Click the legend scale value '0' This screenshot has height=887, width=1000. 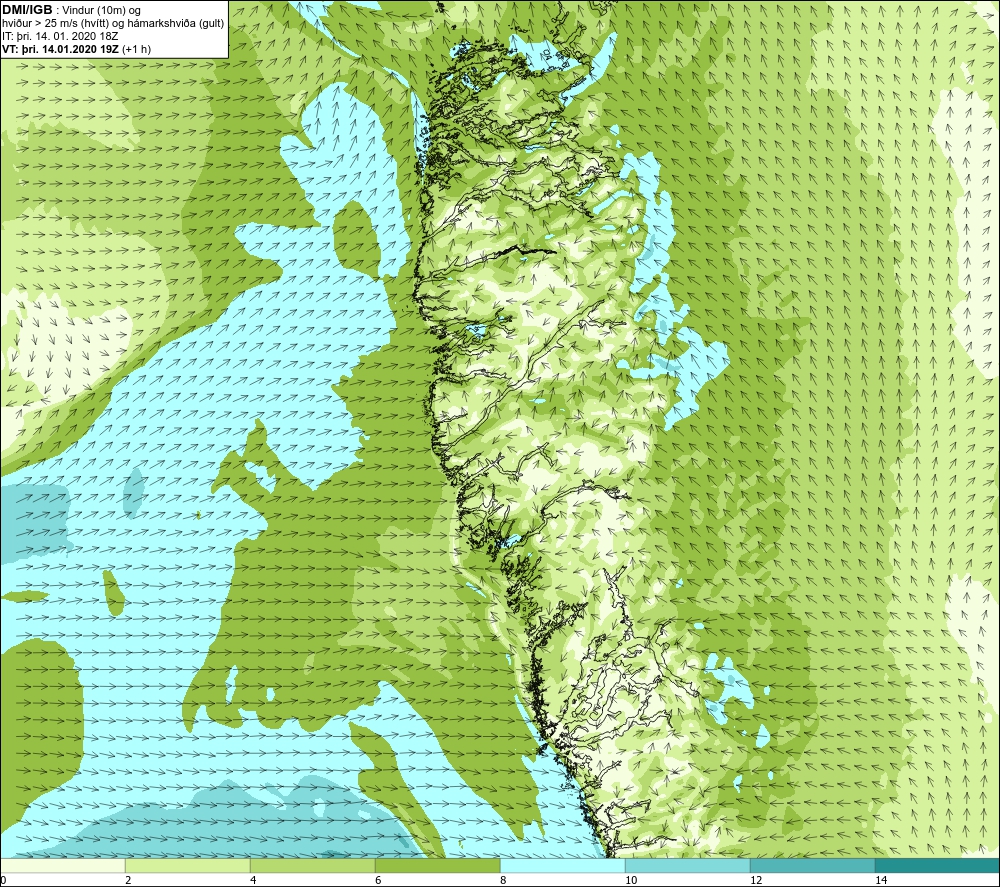click(3, 880)
